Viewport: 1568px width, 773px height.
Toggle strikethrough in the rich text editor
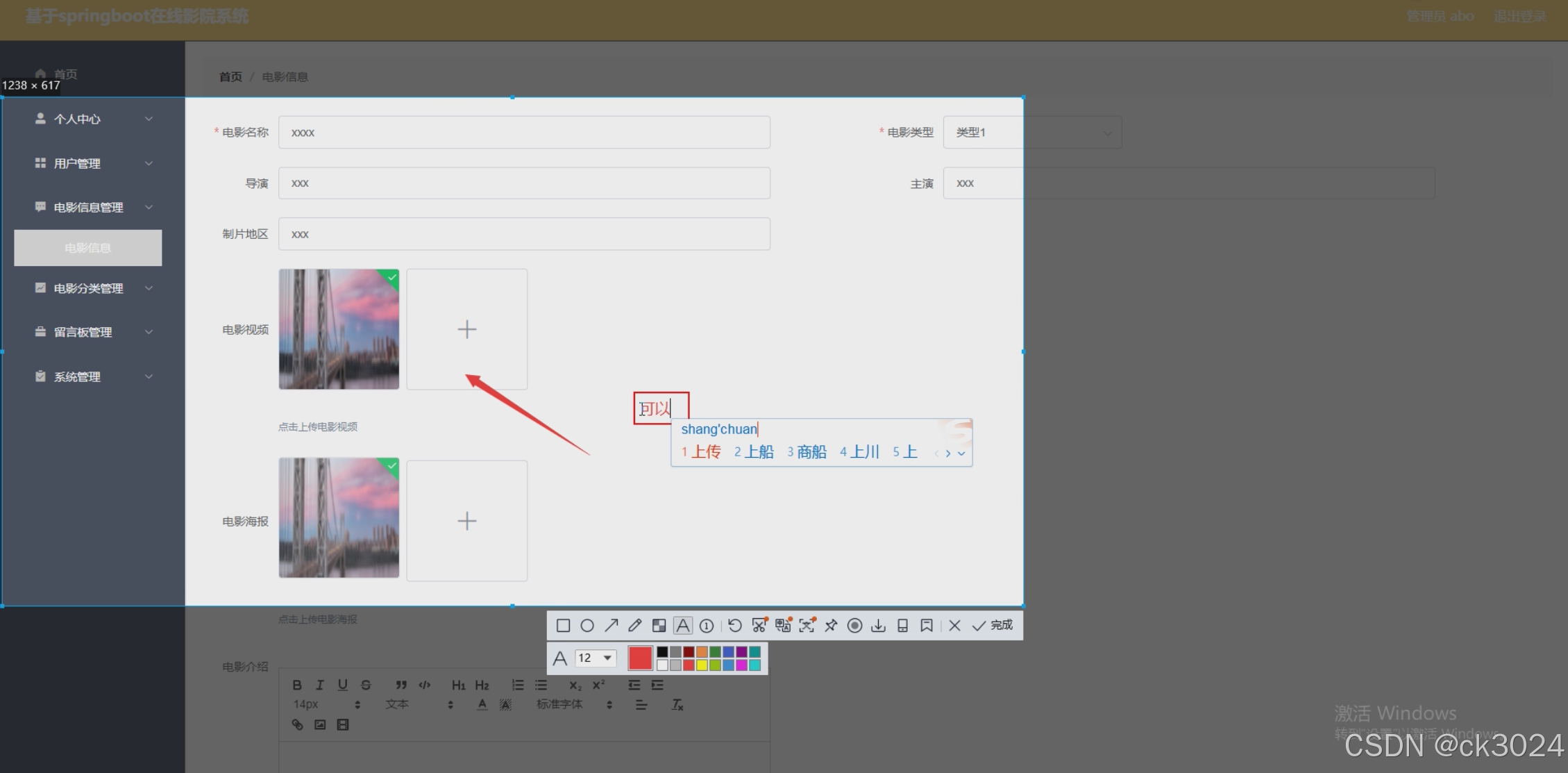point(366,685)
